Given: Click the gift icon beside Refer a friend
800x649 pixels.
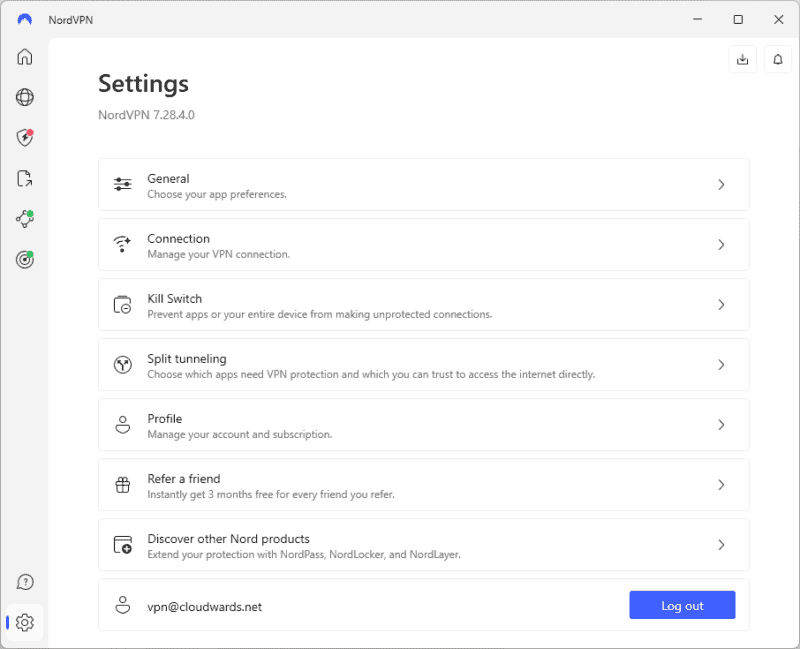Looking at the screenshot, I should (122, 485).
